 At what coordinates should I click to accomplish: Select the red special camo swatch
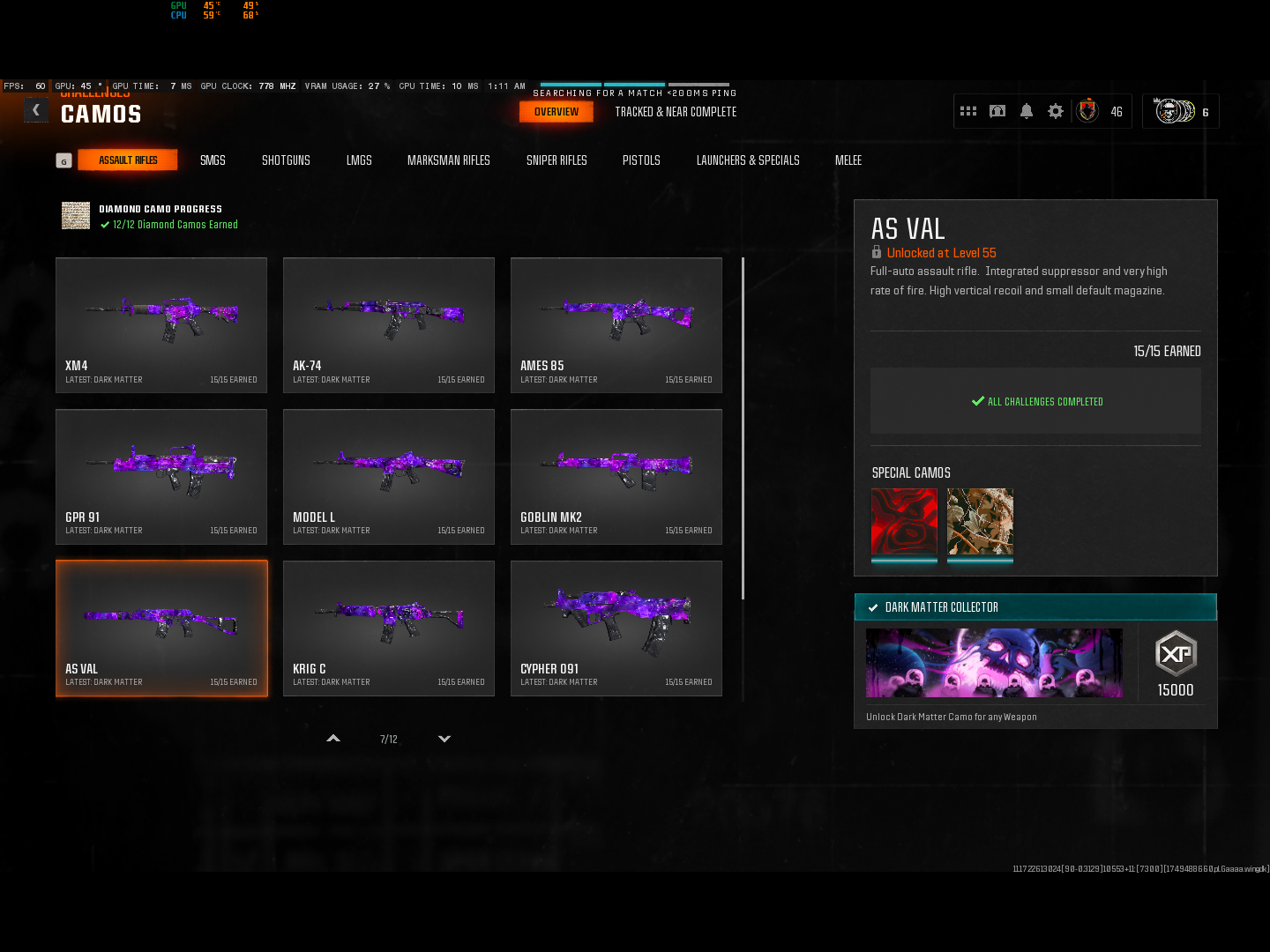905,521
